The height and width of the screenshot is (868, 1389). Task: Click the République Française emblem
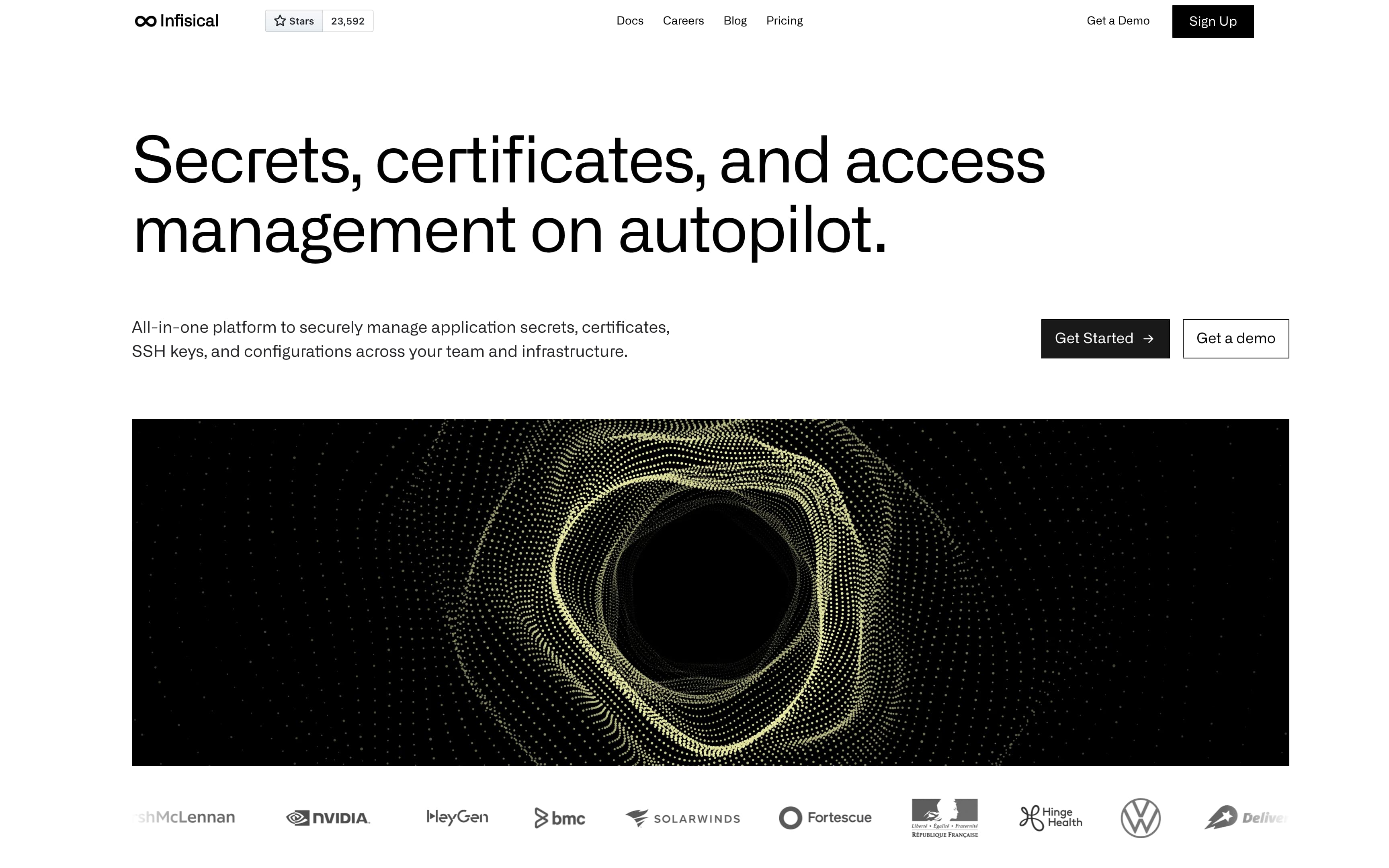point(945,817)
